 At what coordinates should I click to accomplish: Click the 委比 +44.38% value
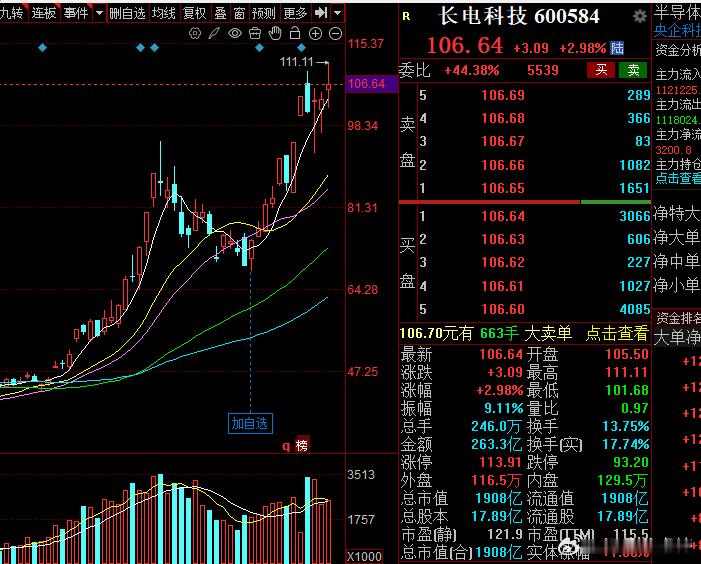pyautogui.click(x=472, y=70)
